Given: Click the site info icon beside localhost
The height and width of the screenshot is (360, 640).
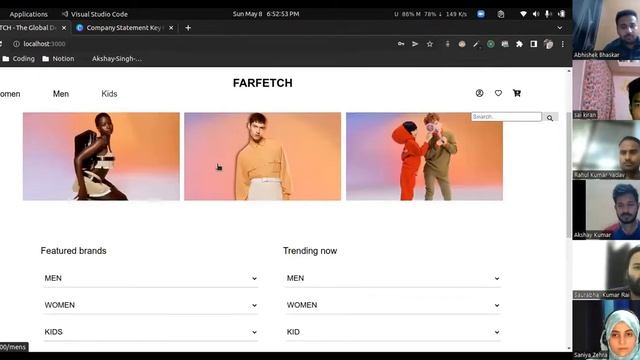Looking at the screenshot, I should tap(16, 44).
